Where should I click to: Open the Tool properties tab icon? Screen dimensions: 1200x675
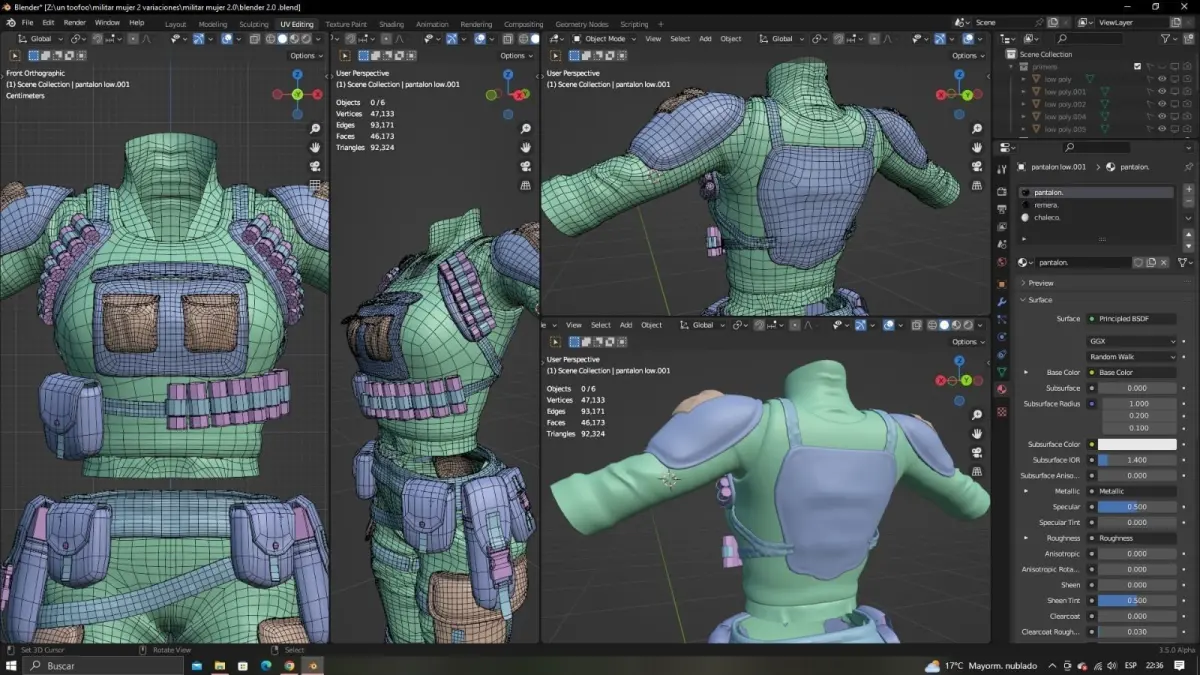(x=1002, y=170)
